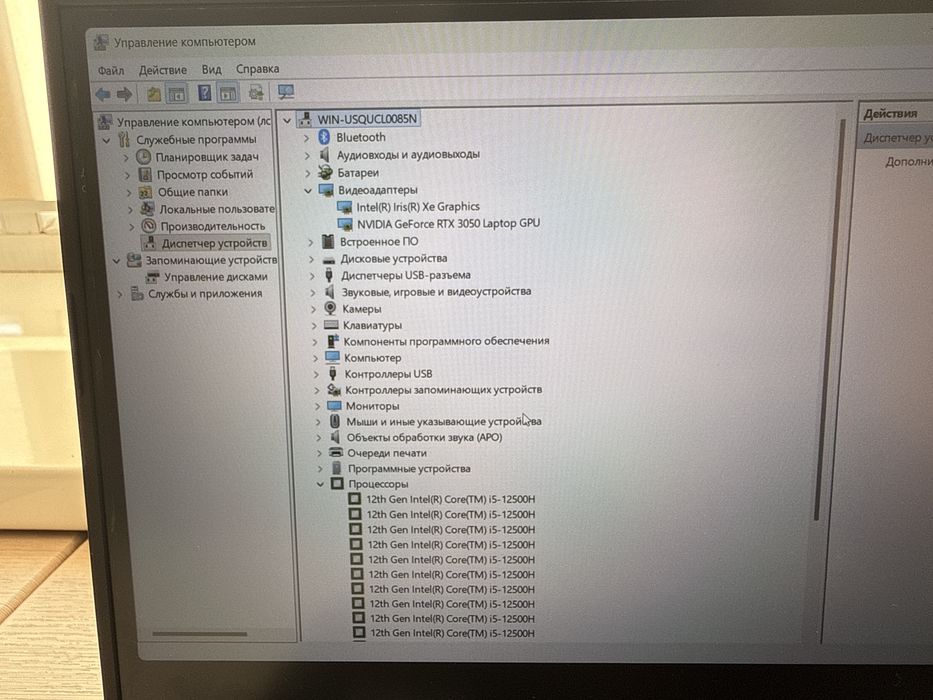
Task: Click the Очереди печати printer icon
Action: pos(336,453)
